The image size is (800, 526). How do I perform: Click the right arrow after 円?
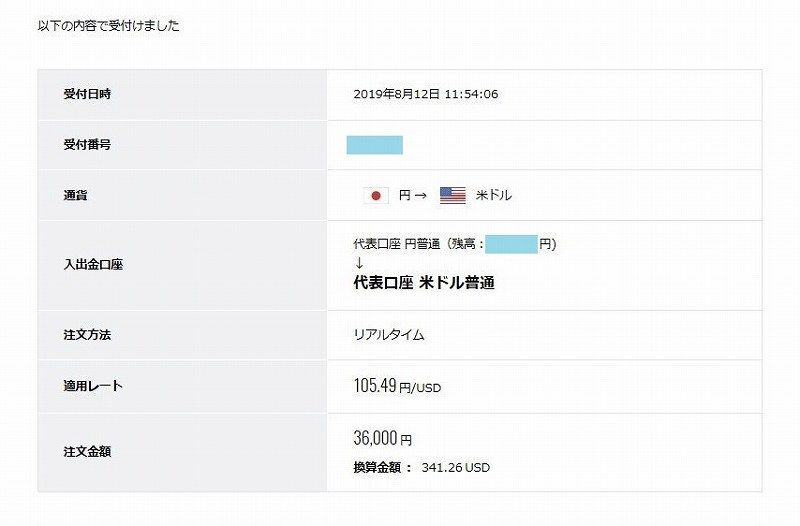coord(420,195)
